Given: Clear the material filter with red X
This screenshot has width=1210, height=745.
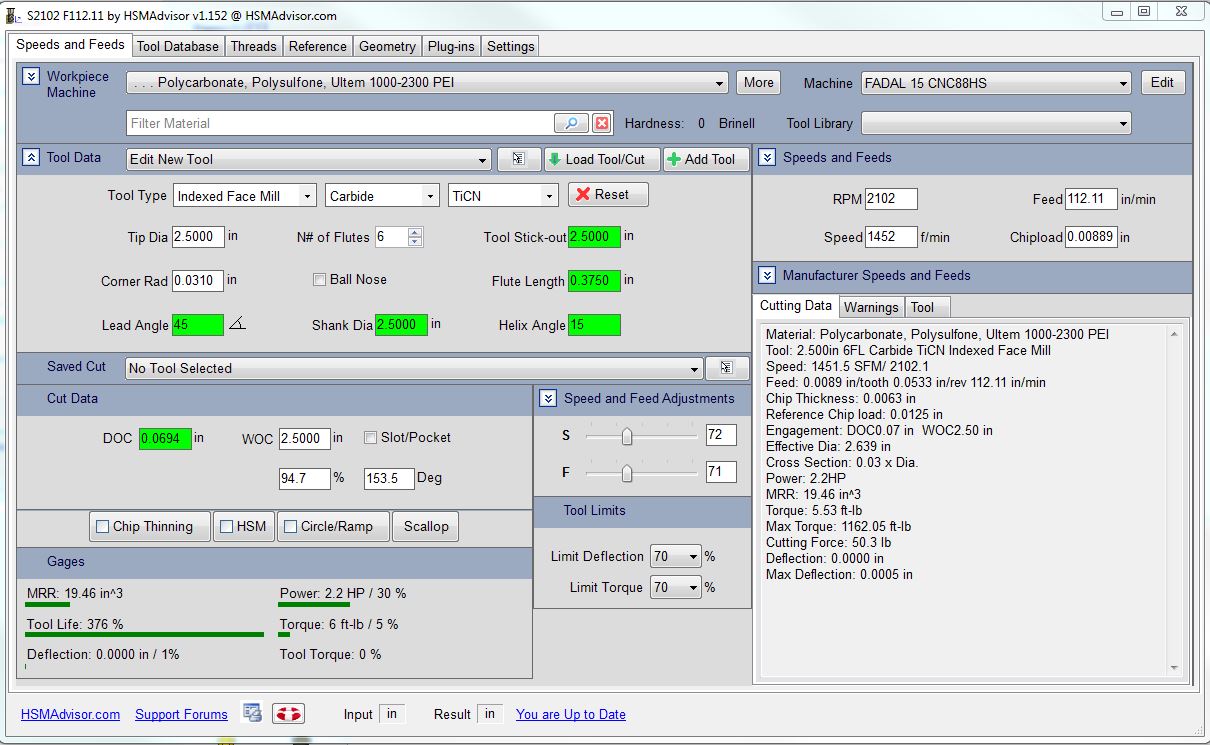Looking at the screenshot, I should [x=602, y=123].
